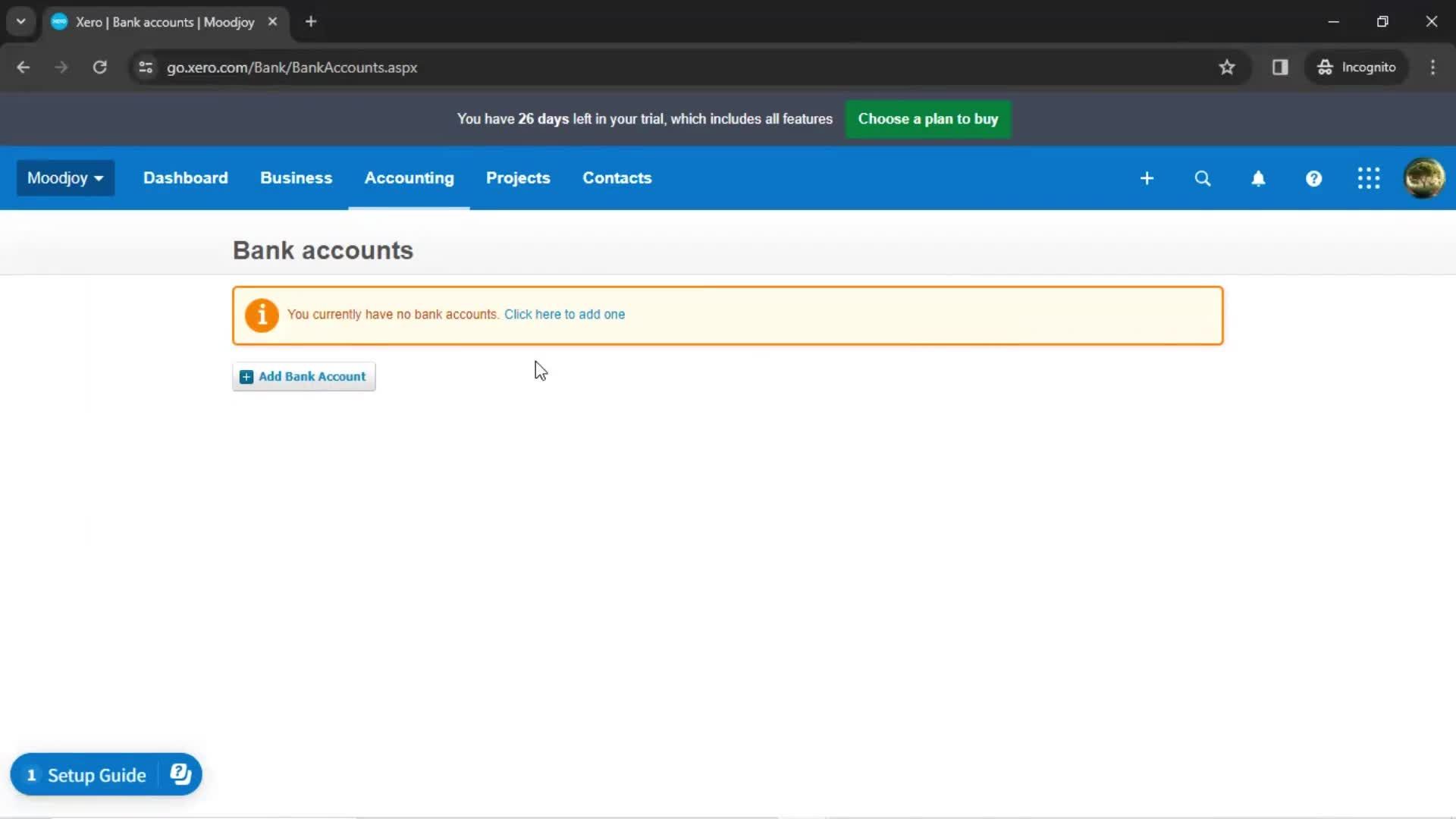Screen dimensions: 1456x819
Task: Click the orange info icon in the alert
Action: [262, 315]
